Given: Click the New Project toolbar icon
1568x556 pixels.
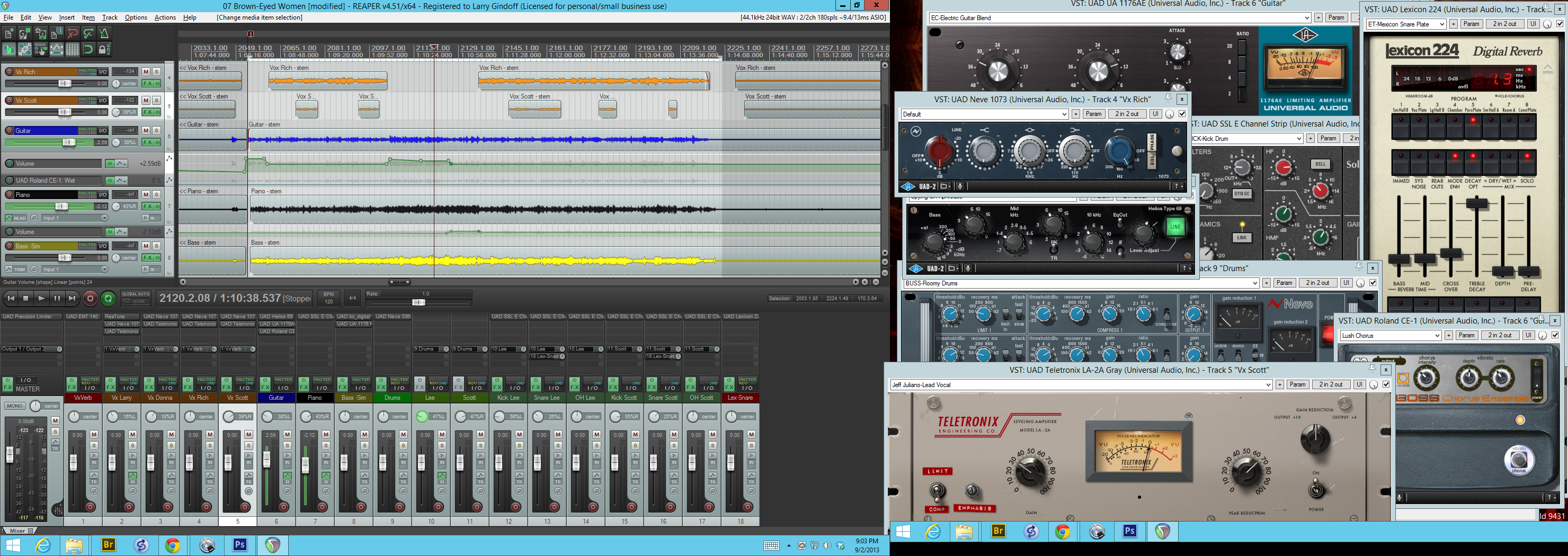Looking at the screenshot, I should click(x=9, y=33).
